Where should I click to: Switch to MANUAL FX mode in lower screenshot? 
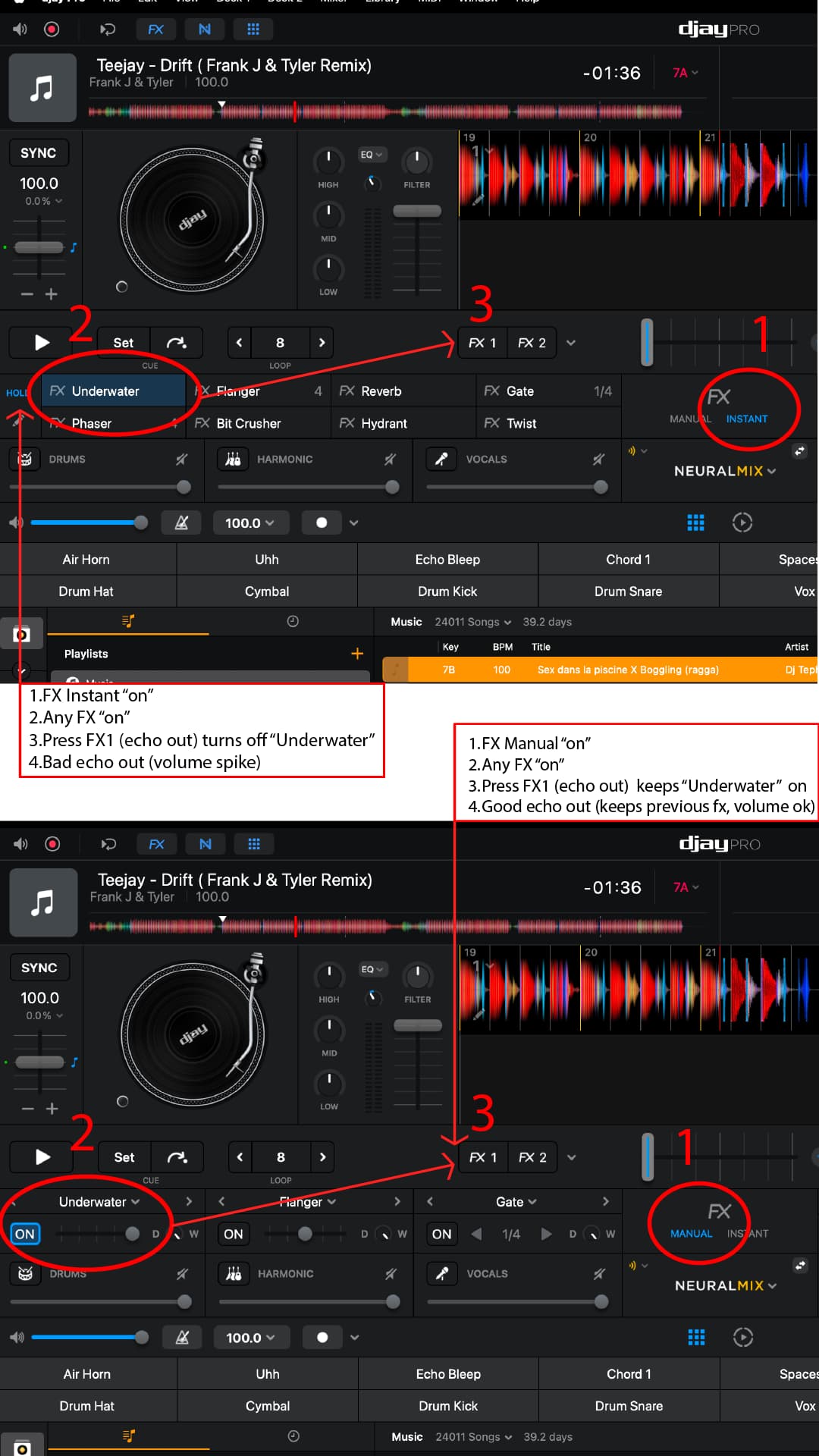pyautogui.click(x=691, y=1234)
